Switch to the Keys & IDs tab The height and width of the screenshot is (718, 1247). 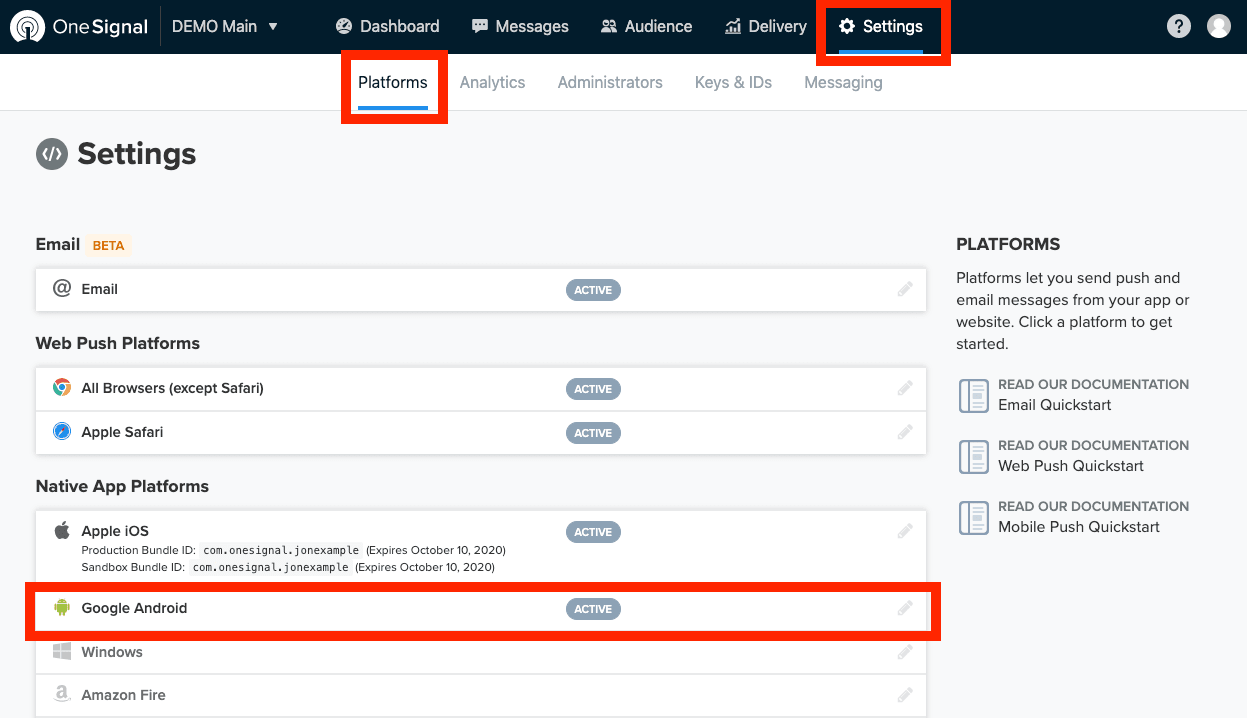click(733, 83)
